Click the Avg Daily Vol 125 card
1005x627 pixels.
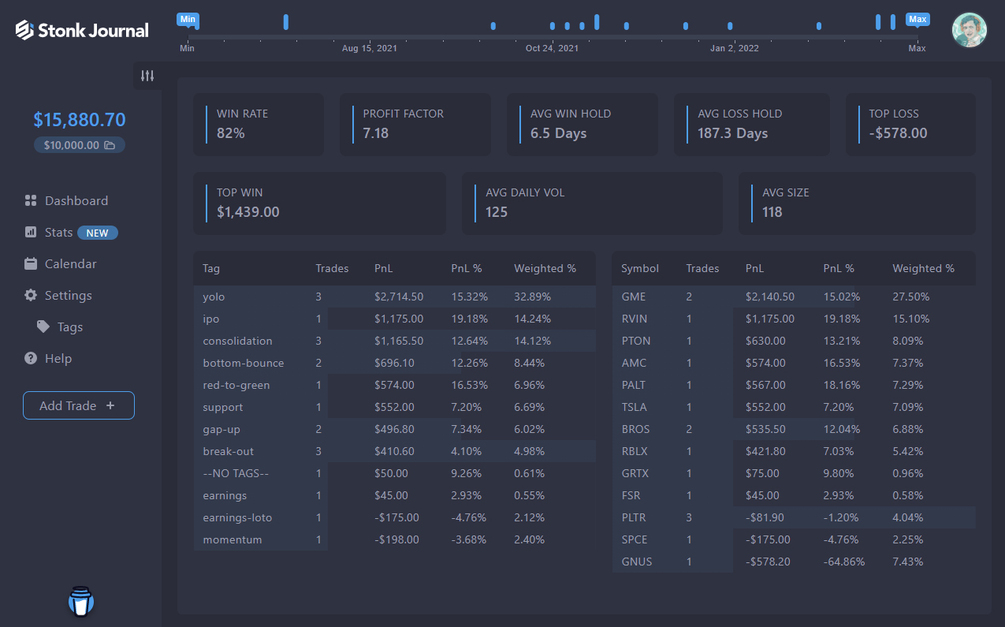tap(592, 203)
